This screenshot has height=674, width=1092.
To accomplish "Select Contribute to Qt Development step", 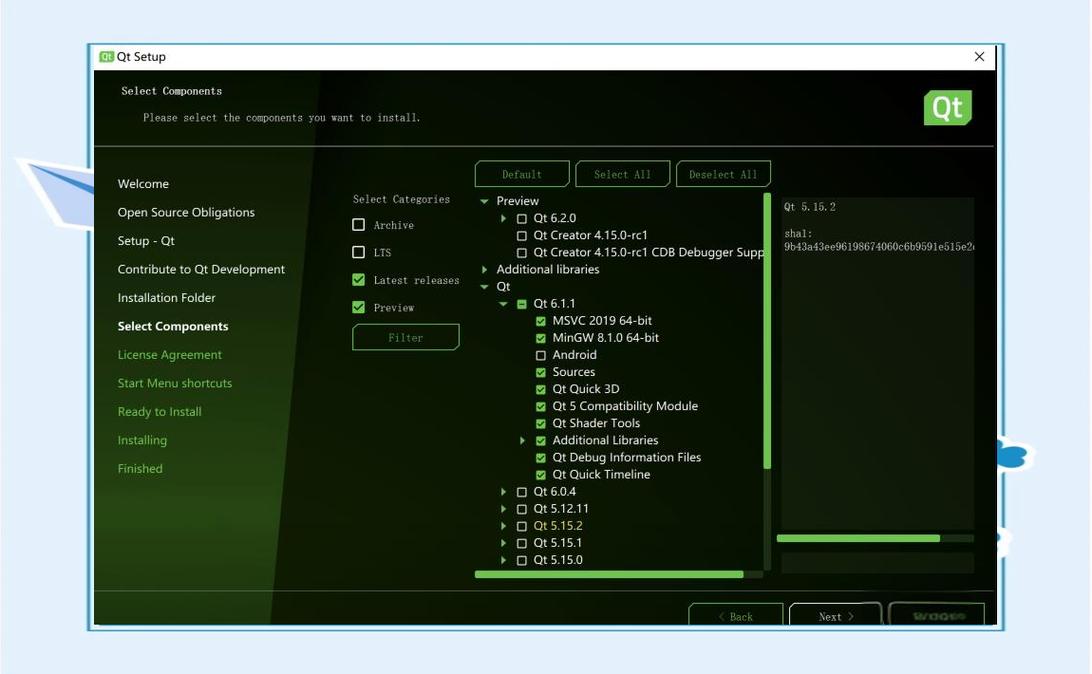I will pyautogui.click(x=201, y=269).
